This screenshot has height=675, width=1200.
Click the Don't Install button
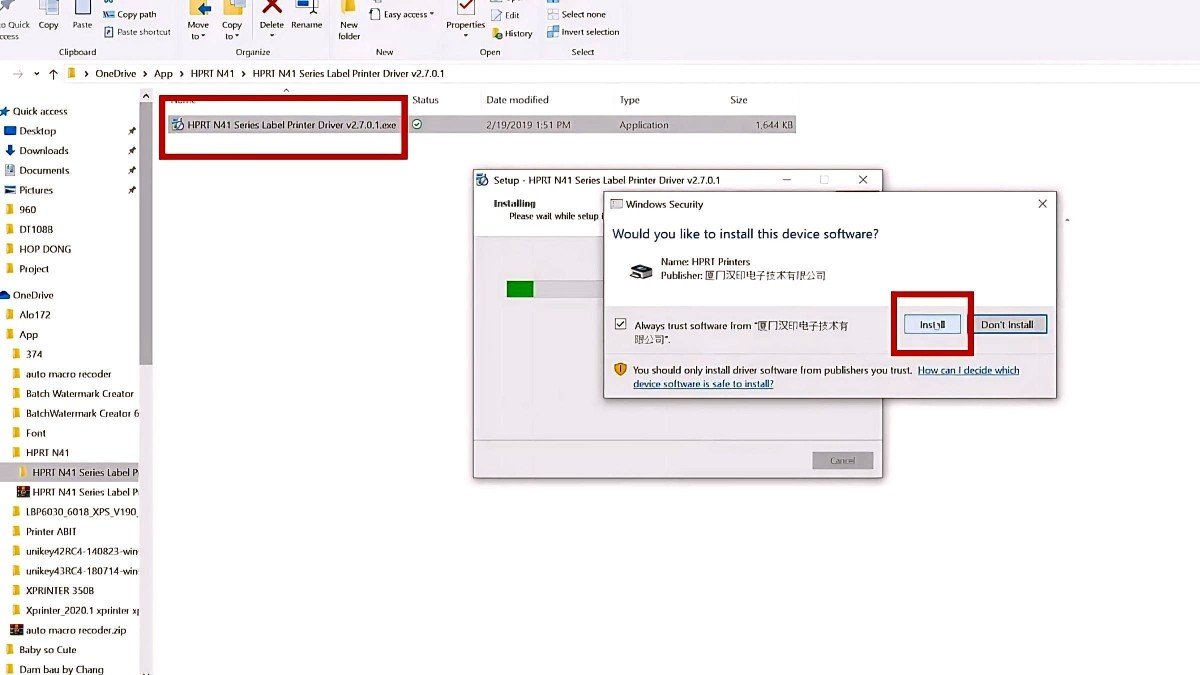[1007, 325]
